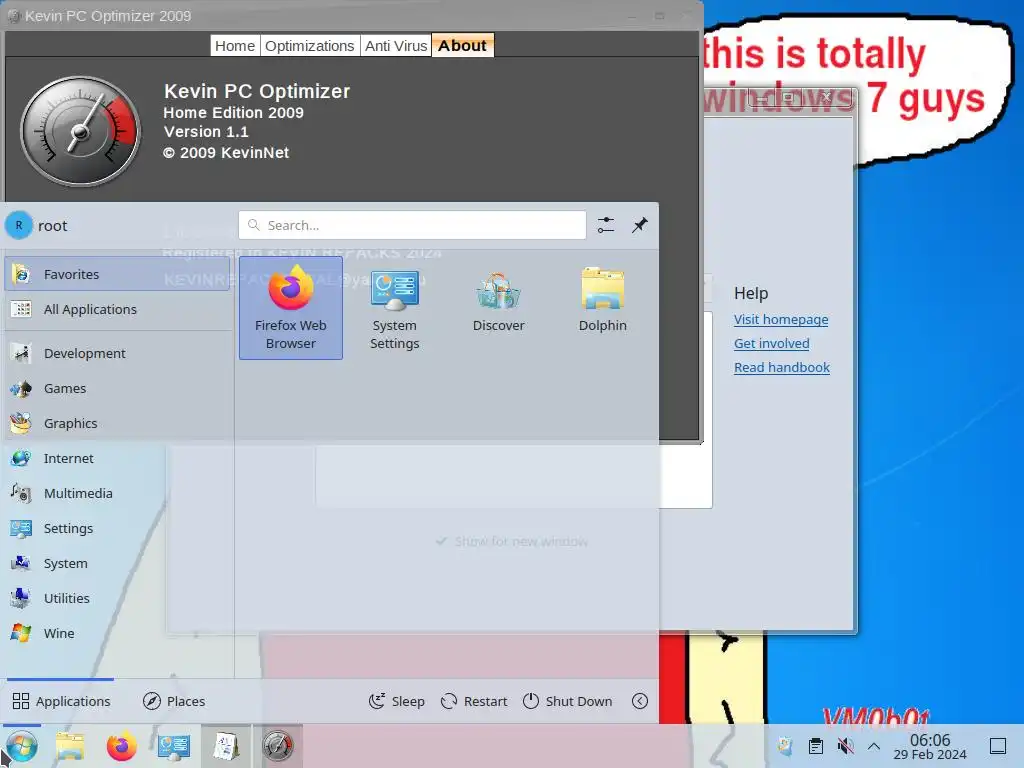
Task: Expand hidden system tray icons arrow
Action: (x=874, y=746)
